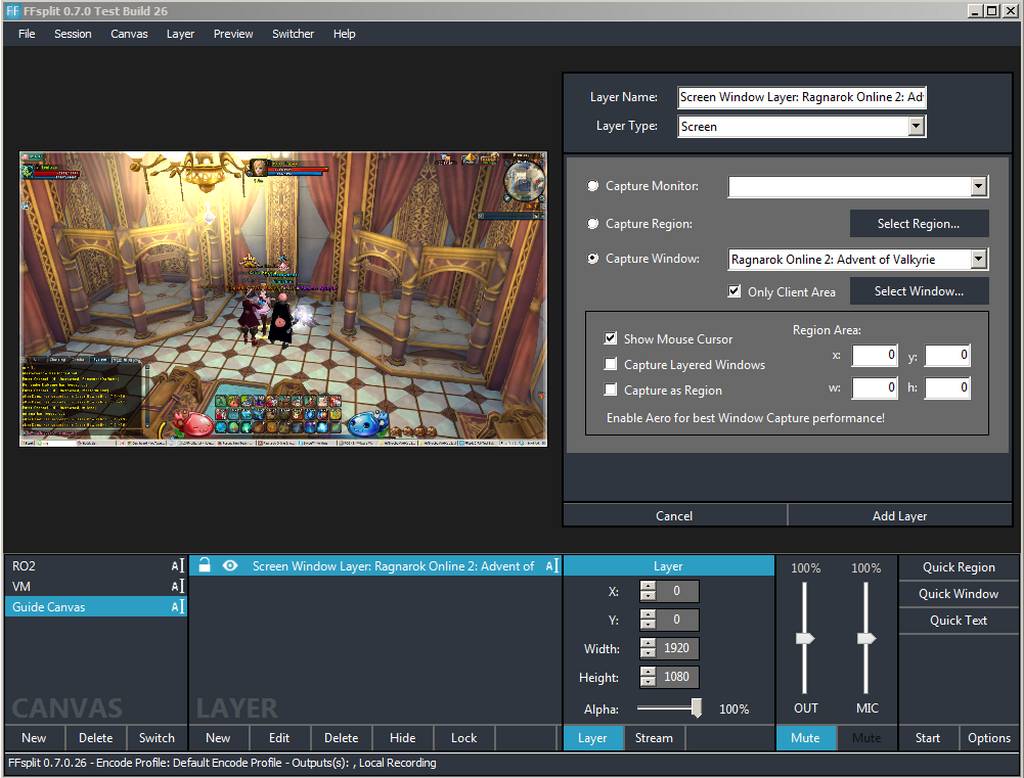Create a New layer
This screenshot has height=778, width=1024.
tap(218, 737)
